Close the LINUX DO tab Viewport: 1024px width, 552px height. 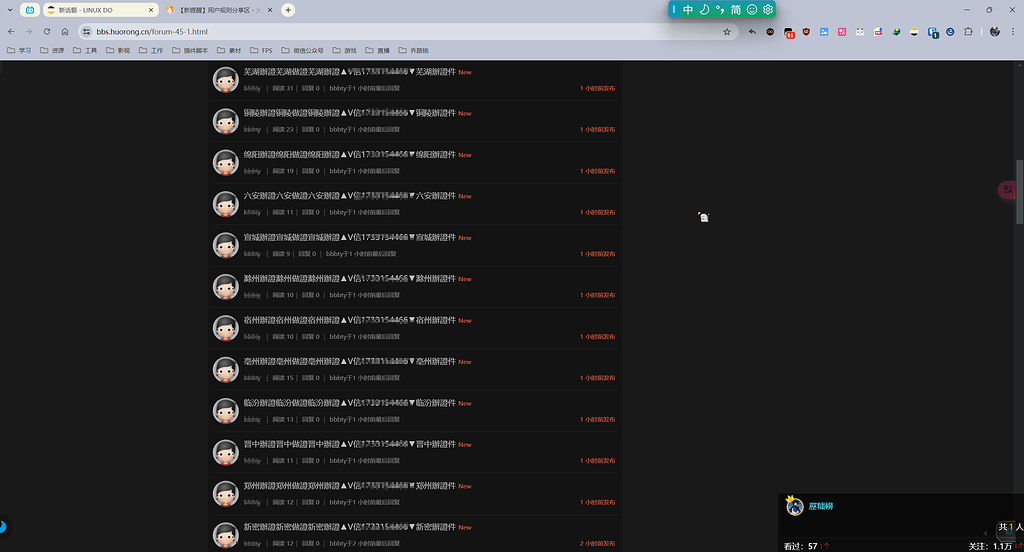point(152,10)
